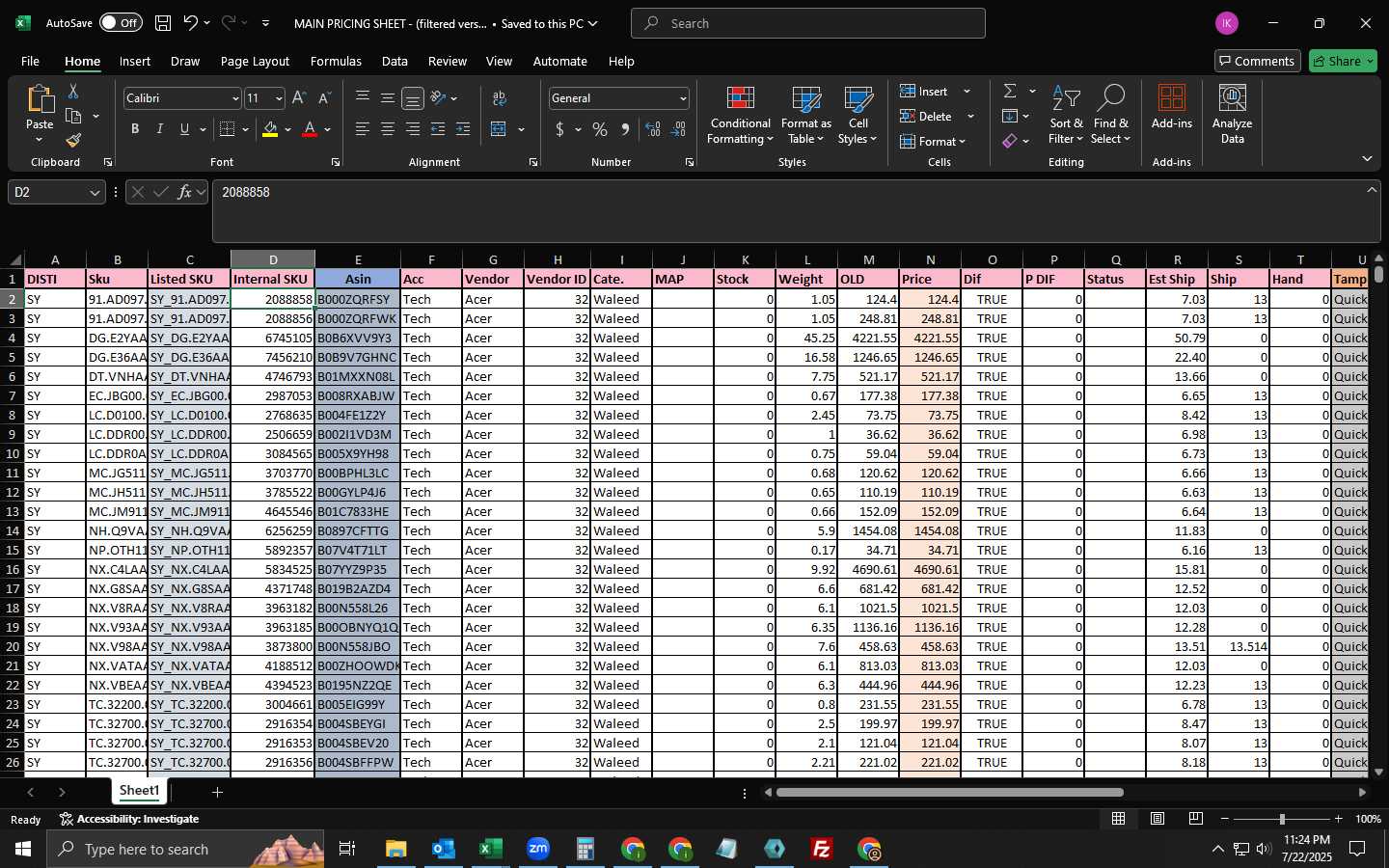Switch to Page Break Preview in status bar
The width and height of the screenshot is (1389, 868).
pyautogui.click(x=1195, y=819)
